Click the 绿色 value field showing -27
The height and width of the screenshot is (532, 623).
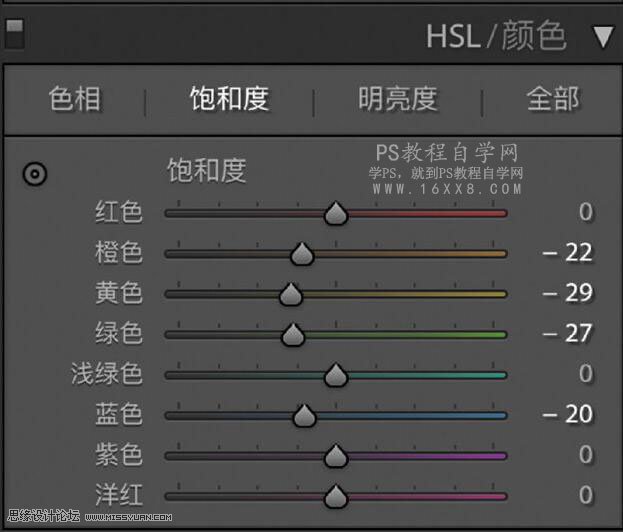[568, 333]
